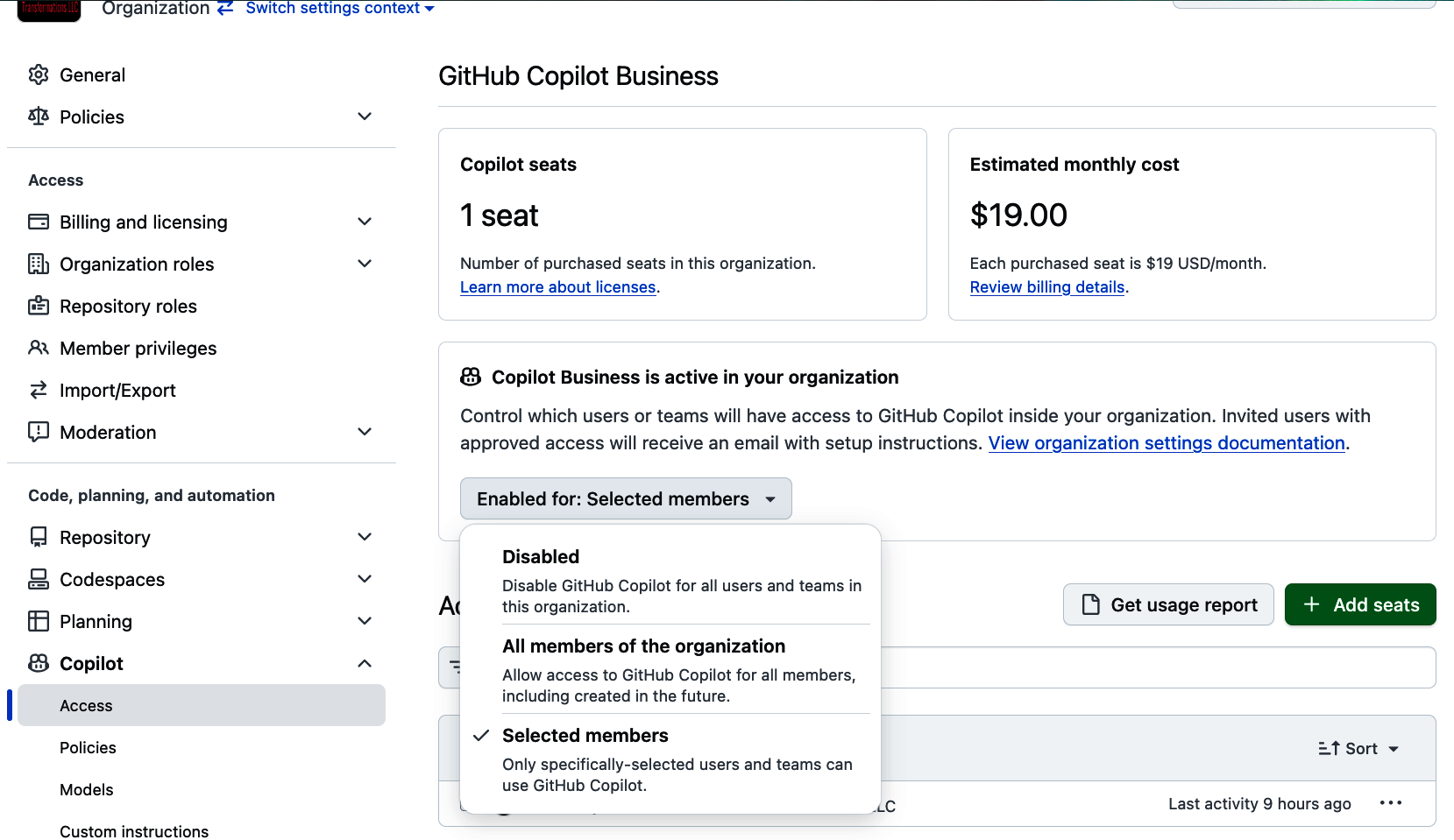The width and height of the screenshot is (1454, 840).
Task: Select the Disabled option for Copilot access
Action: 541,556
